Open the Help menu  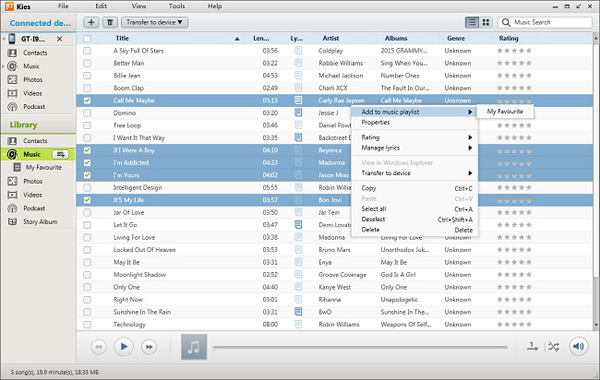coord(214,6)
